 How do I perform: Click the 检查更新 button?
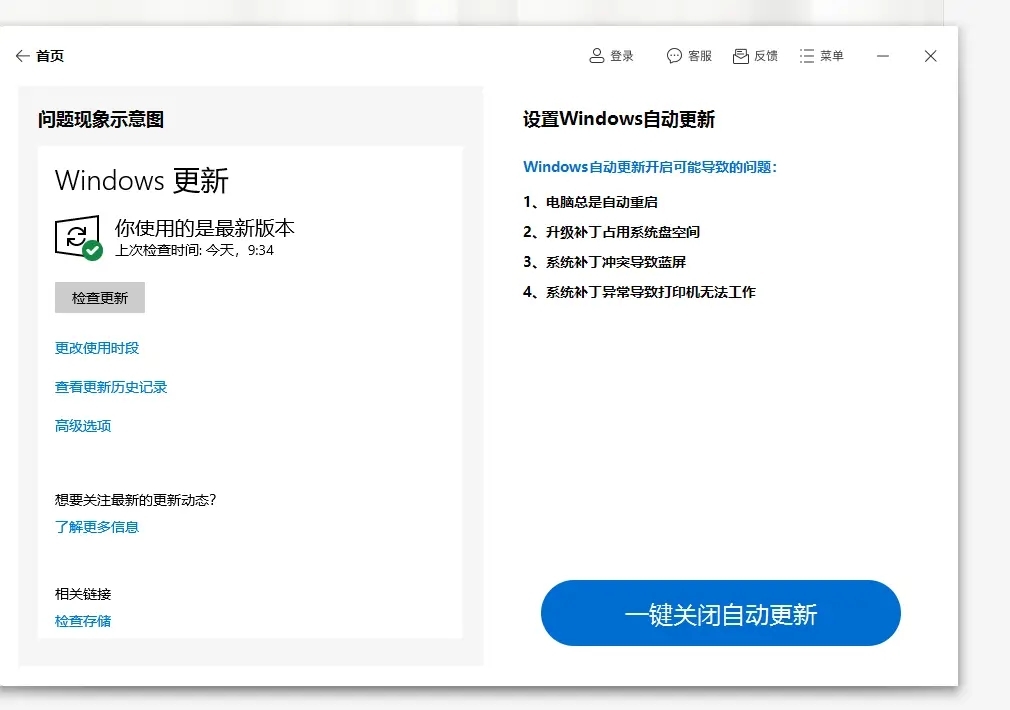coord(100,298)
